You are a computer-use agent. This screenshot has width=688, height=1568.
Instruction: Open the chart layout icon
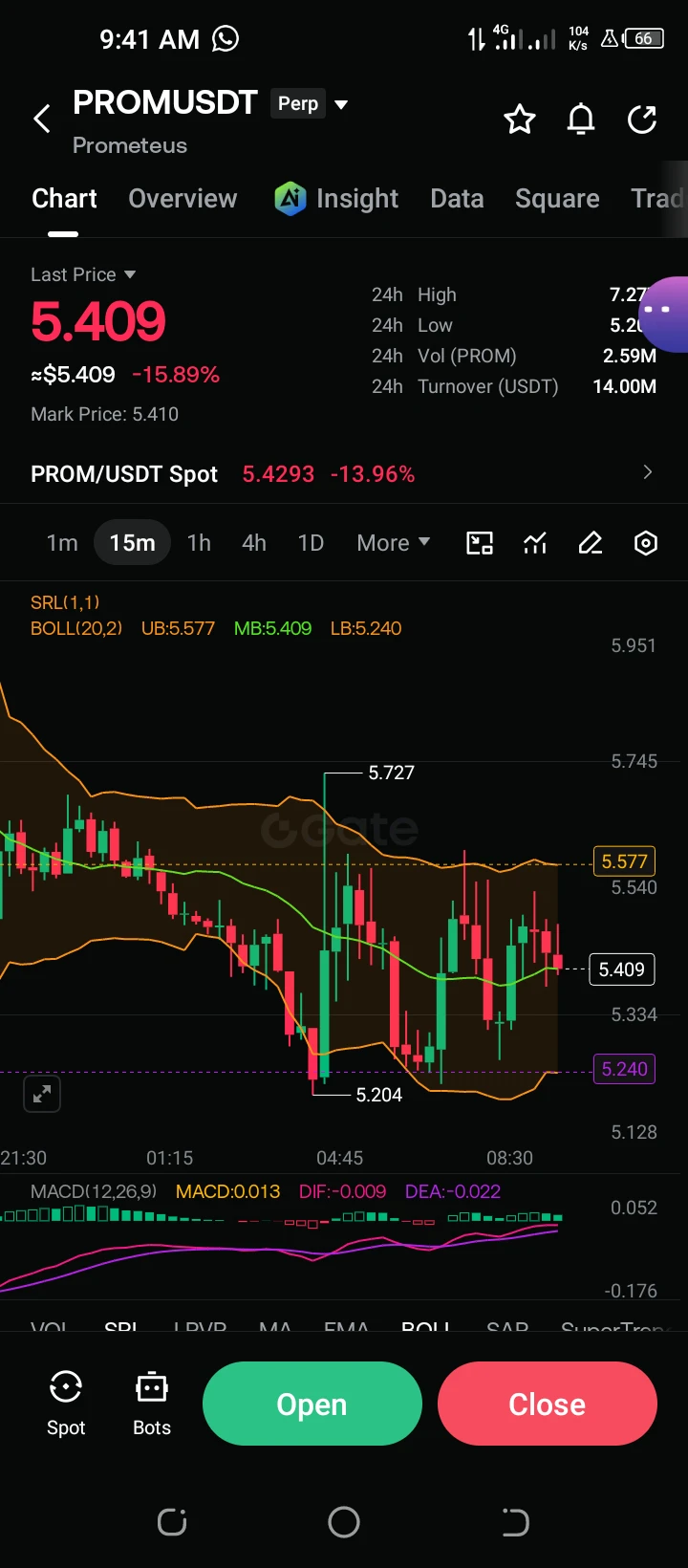pos(480,543)
